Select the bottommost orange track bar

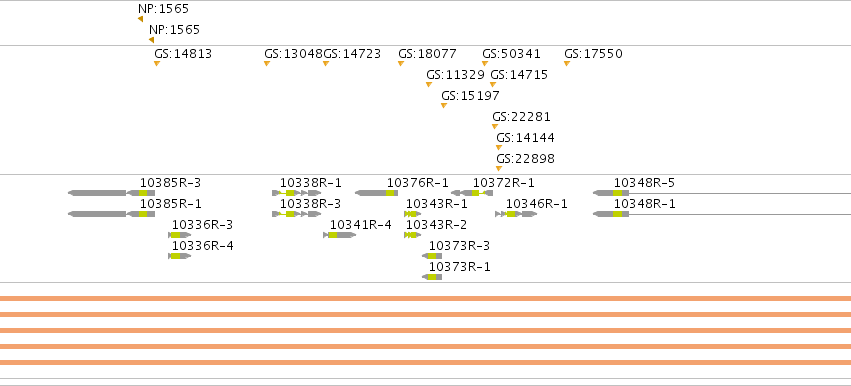(x=426, y=362)
